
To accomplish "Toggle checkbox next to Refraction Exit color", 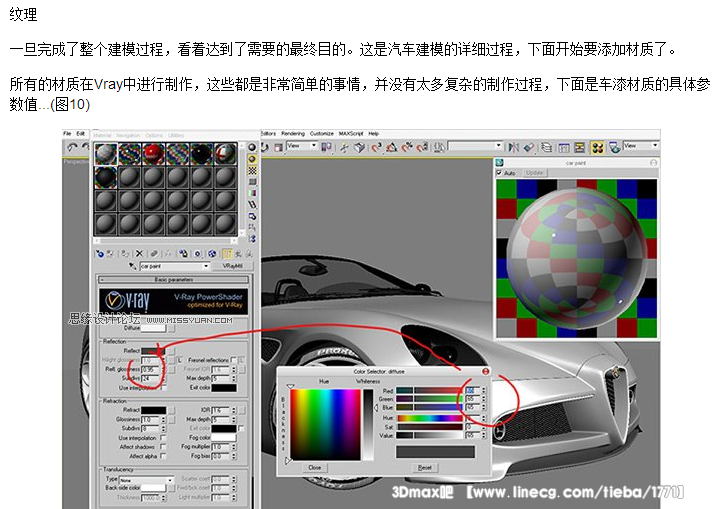I will [241, 428].
